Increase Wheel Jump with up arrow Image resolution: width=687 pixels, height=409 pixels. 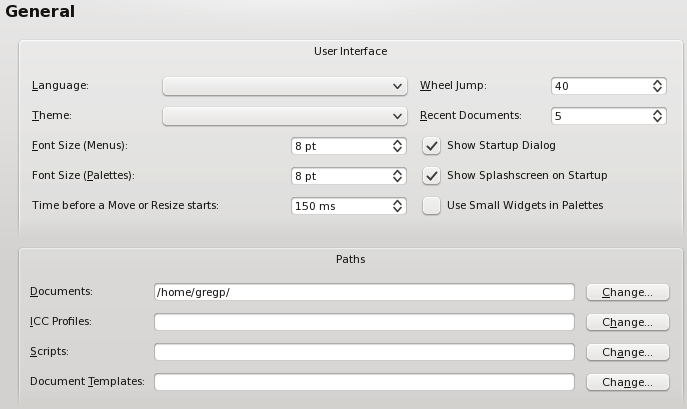[x=657, y=82]
